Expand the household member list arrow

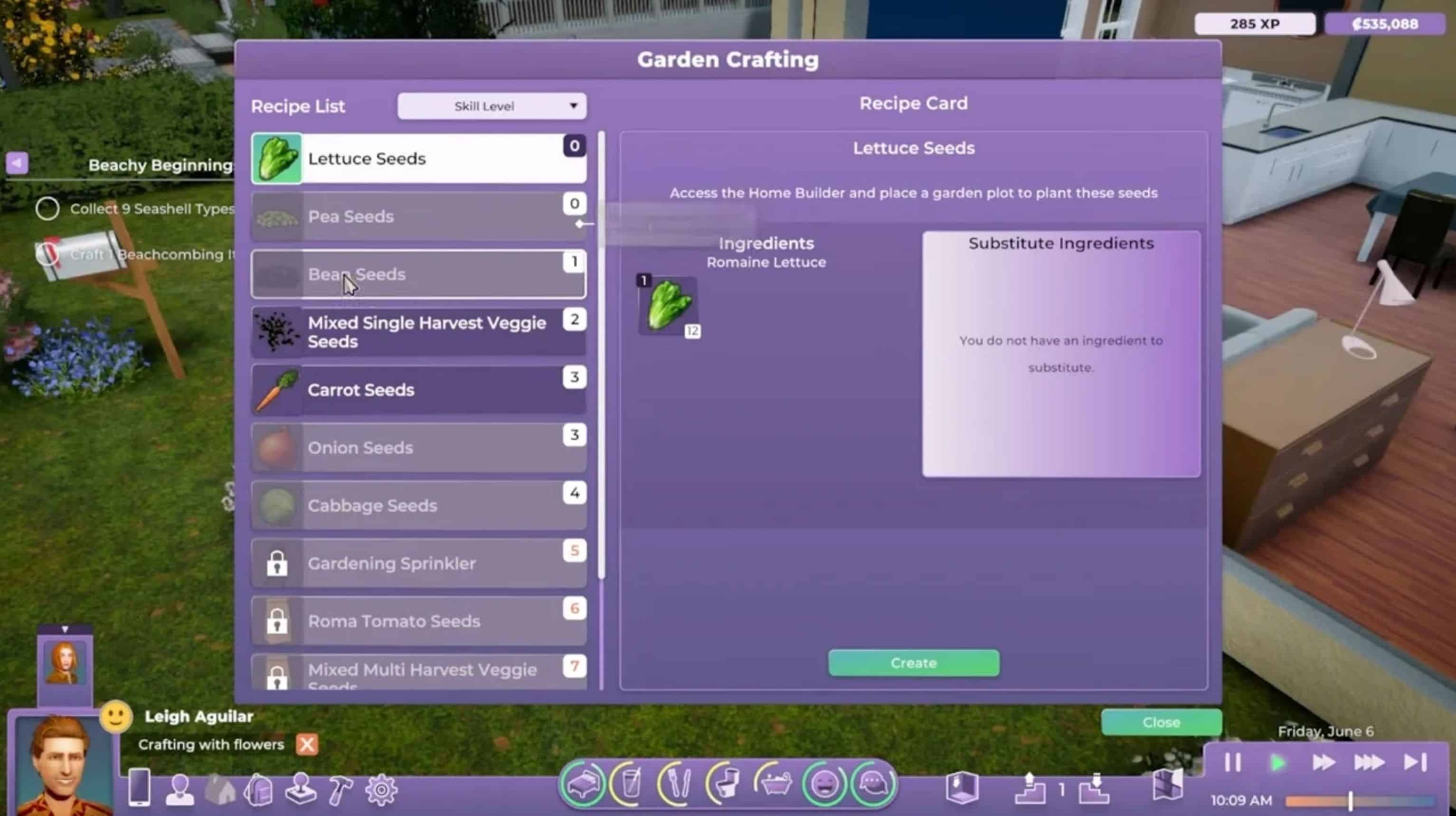(x=65, y=629)
